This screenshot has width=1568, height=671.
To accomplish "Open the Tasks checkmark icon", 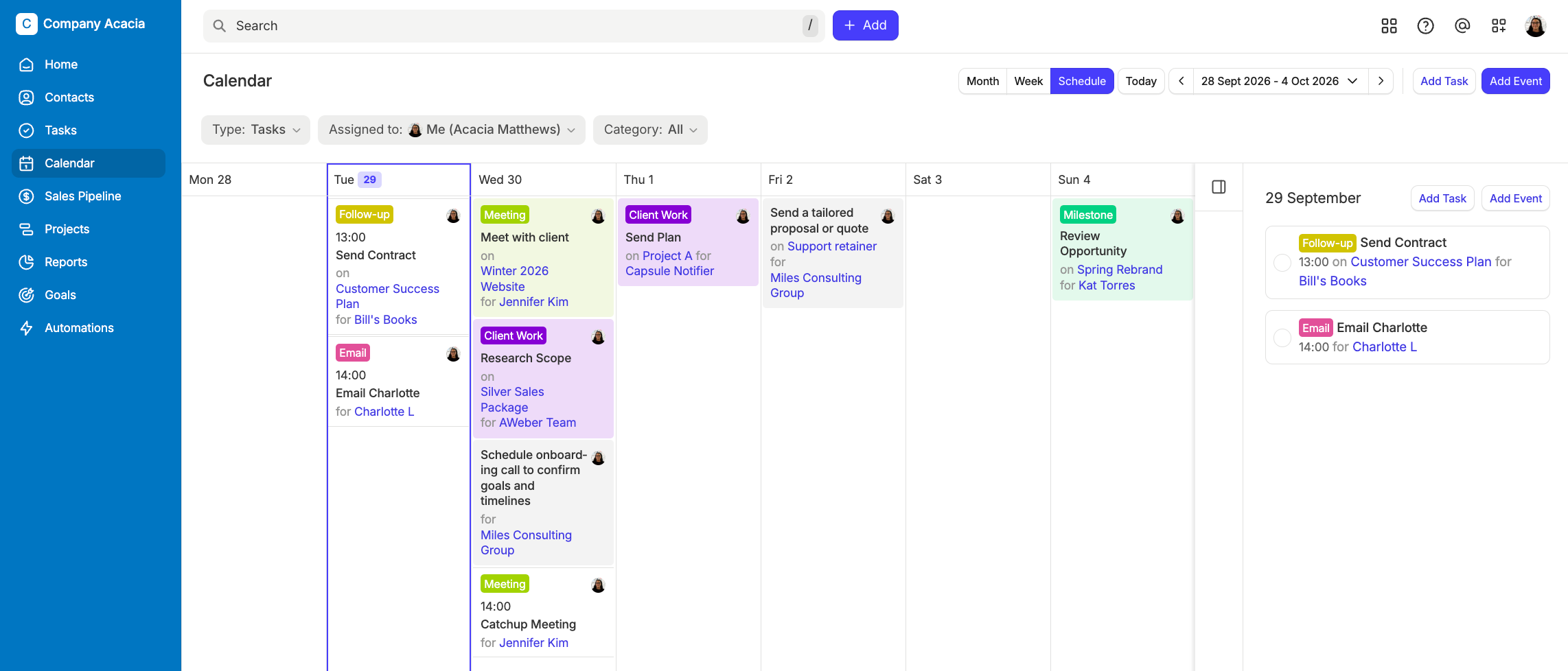I will (26, 130).
